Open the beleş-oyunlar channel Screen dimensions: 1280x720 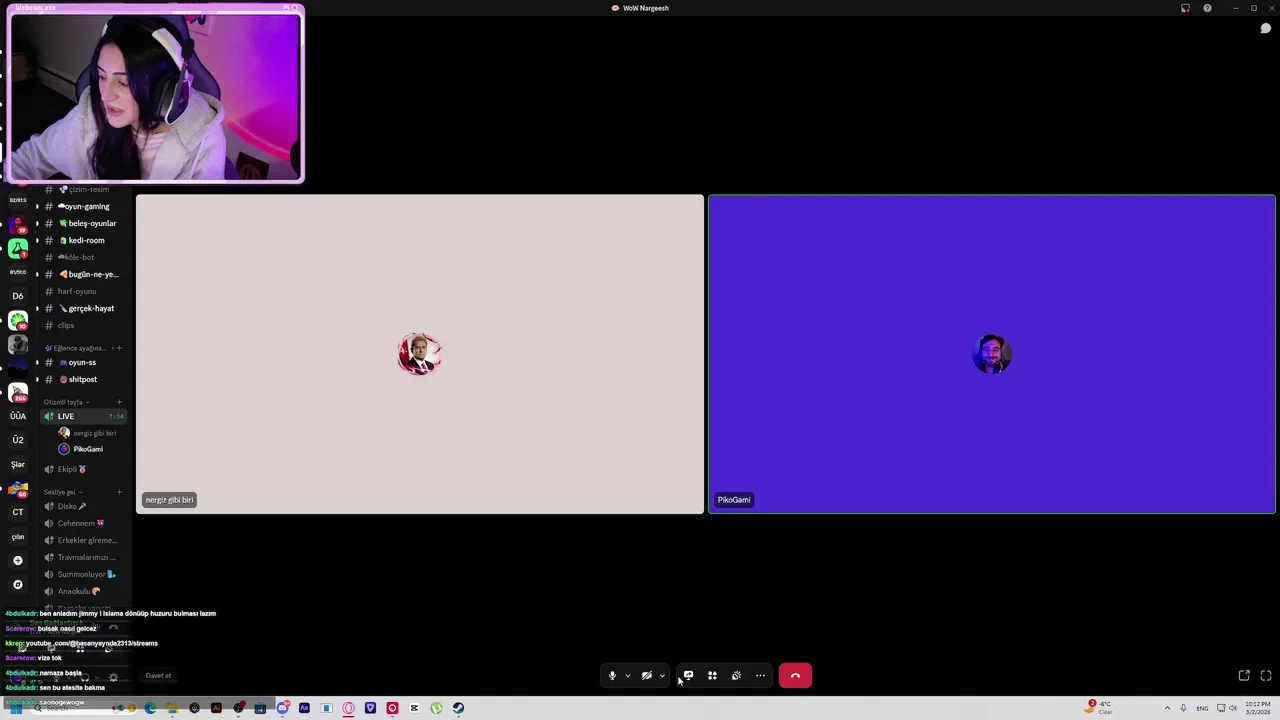[x=84, y=224]
